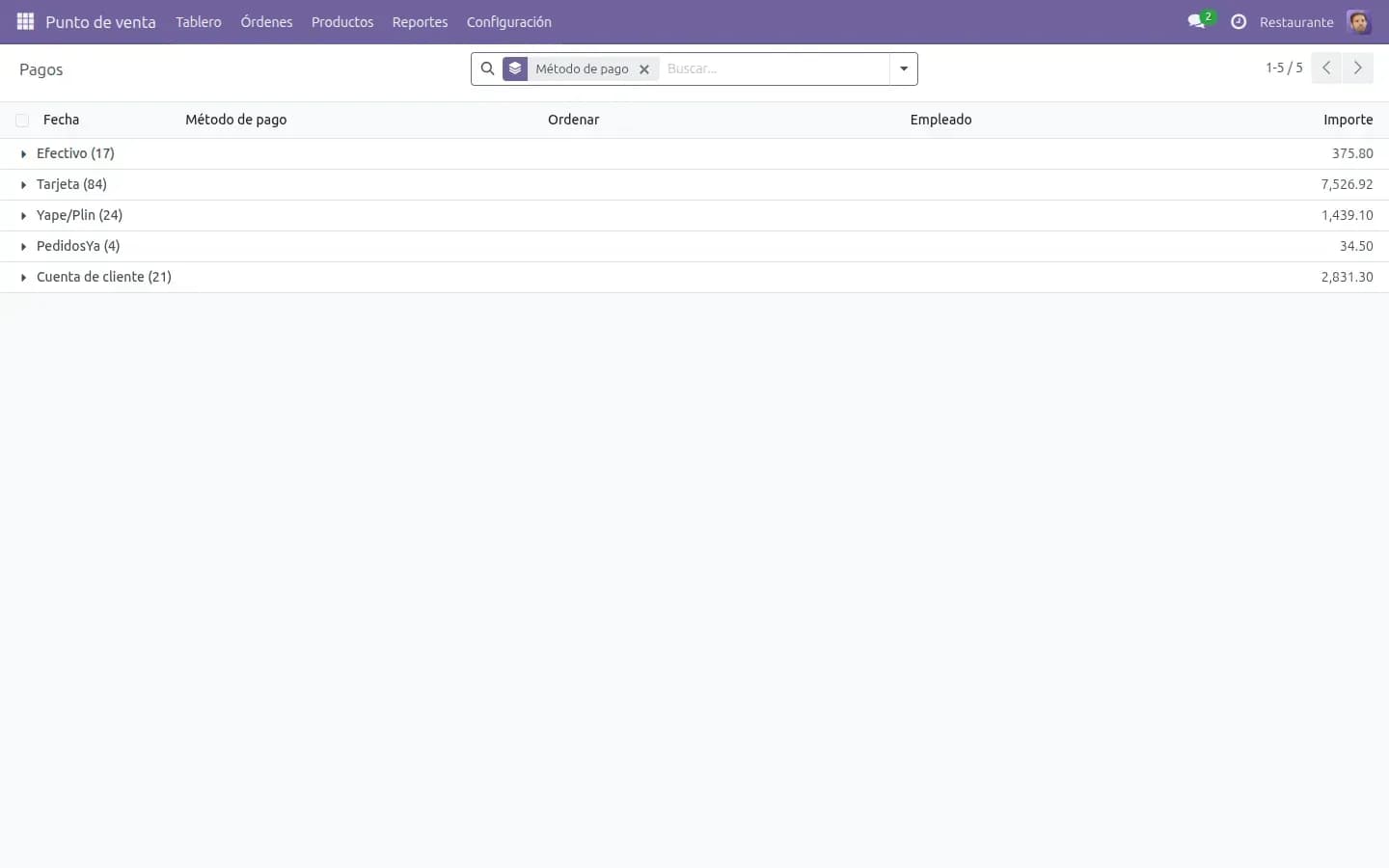This screenshot has width=1389, height=868.
Task: Open the Configuración menu
Action: [x=509, y=21]
